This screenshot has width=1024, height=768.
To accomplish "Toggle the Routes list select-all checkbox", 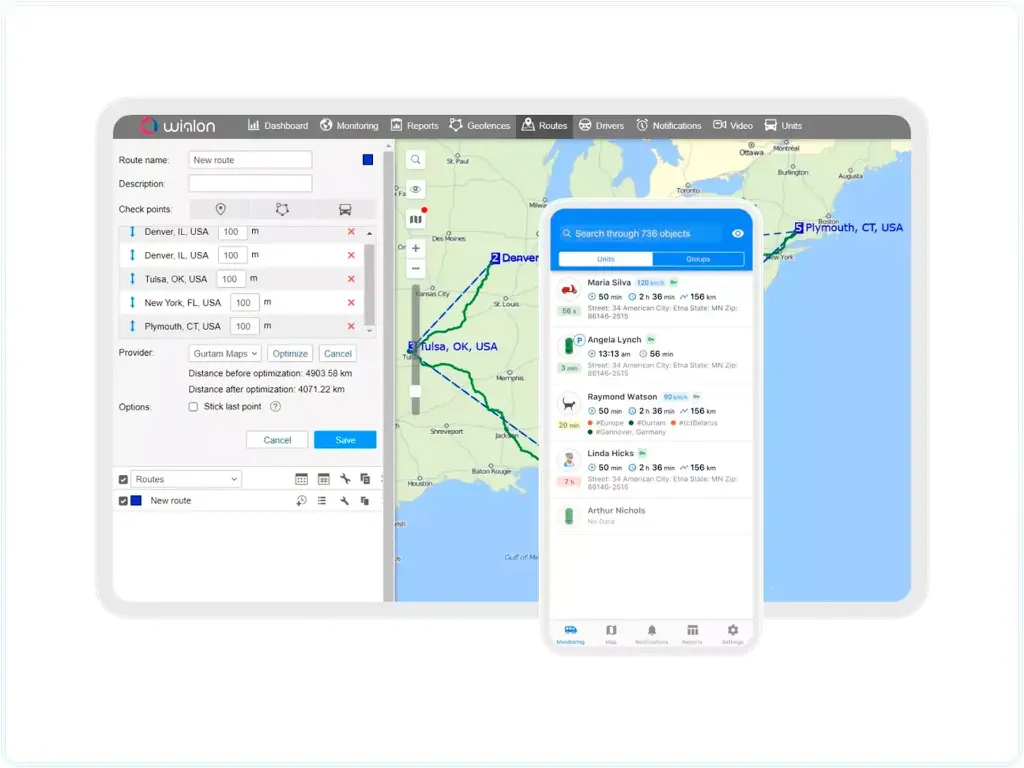I will click(x=123, y=479).
